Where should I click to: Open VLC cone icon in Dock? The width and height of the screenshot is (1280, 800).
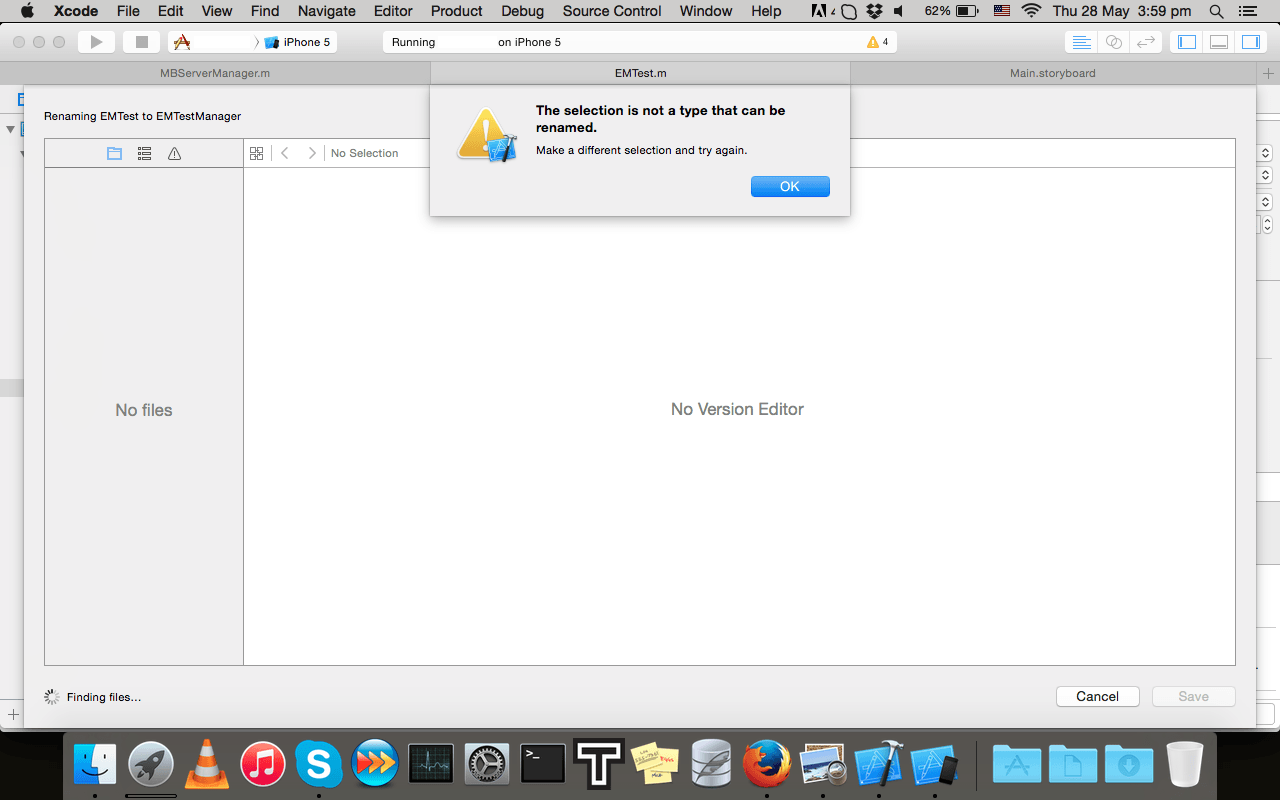(x=207, y=765)
